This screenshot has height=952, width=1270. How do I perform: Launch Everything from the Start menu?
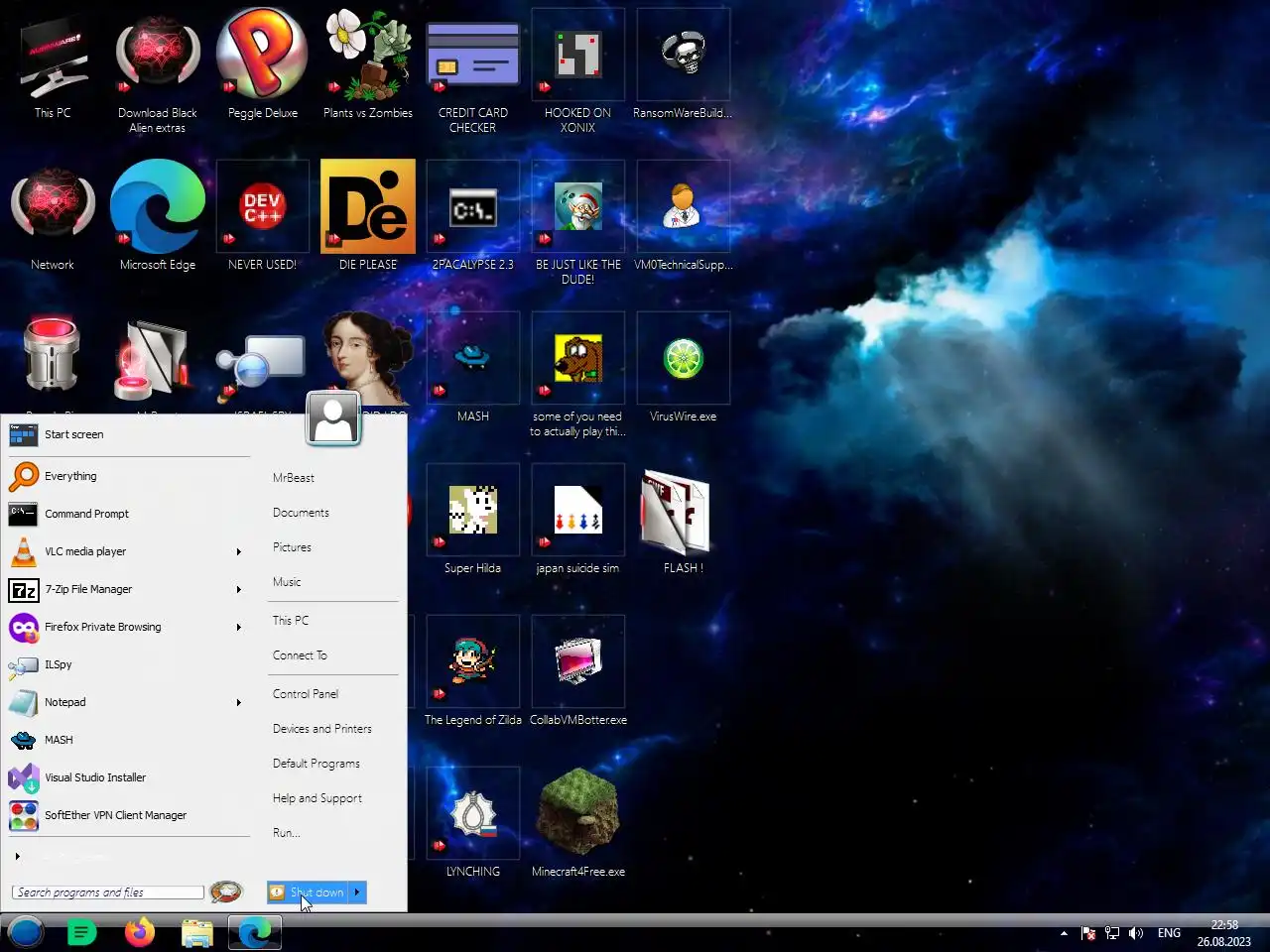[129, 476]
